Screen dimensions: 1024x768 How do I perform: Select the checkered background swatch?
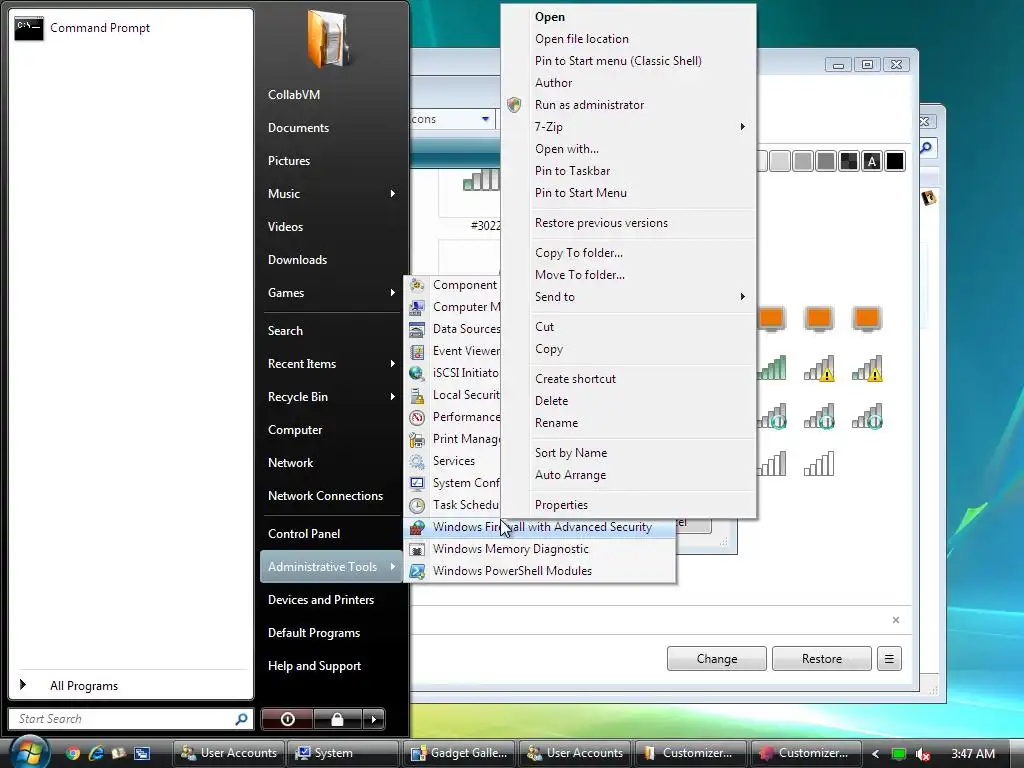[x=848, y=161]
